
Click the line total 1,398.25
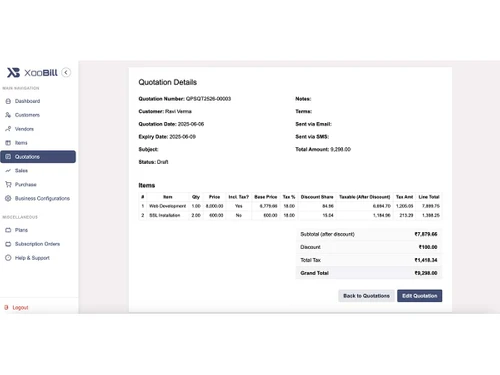[x=431, y=215]
